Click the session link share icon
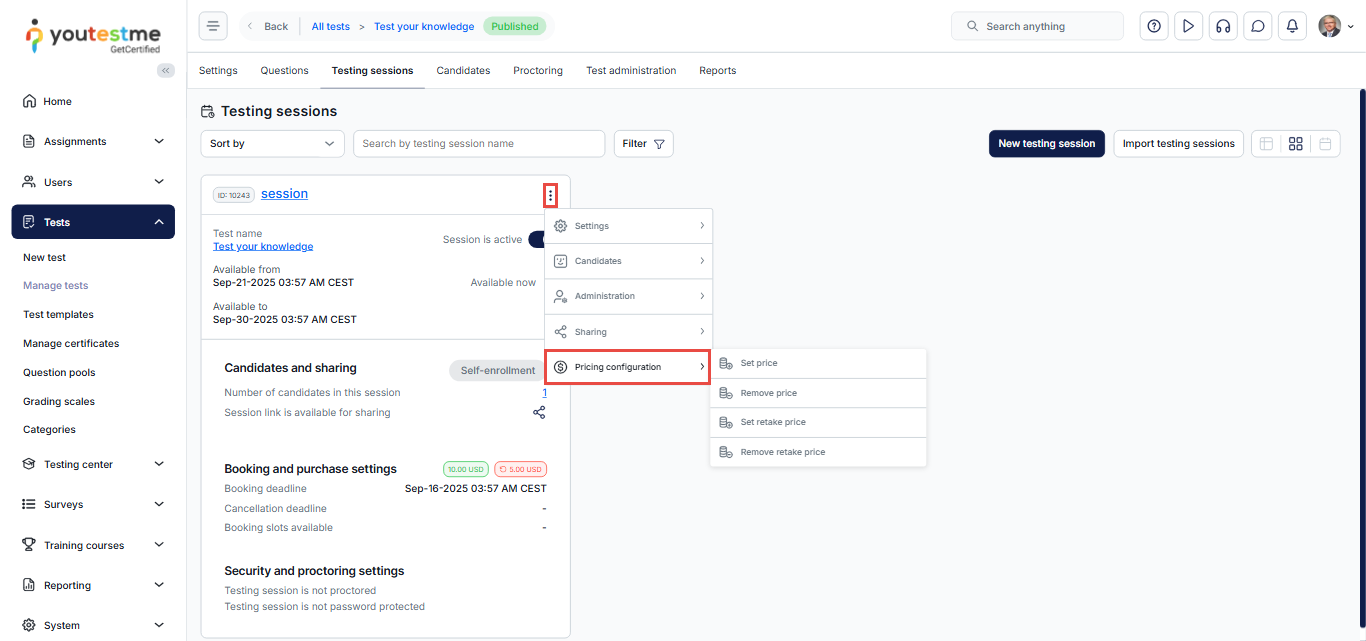The width and height of the screenshot is (1366, 641). tap(539, 412)
